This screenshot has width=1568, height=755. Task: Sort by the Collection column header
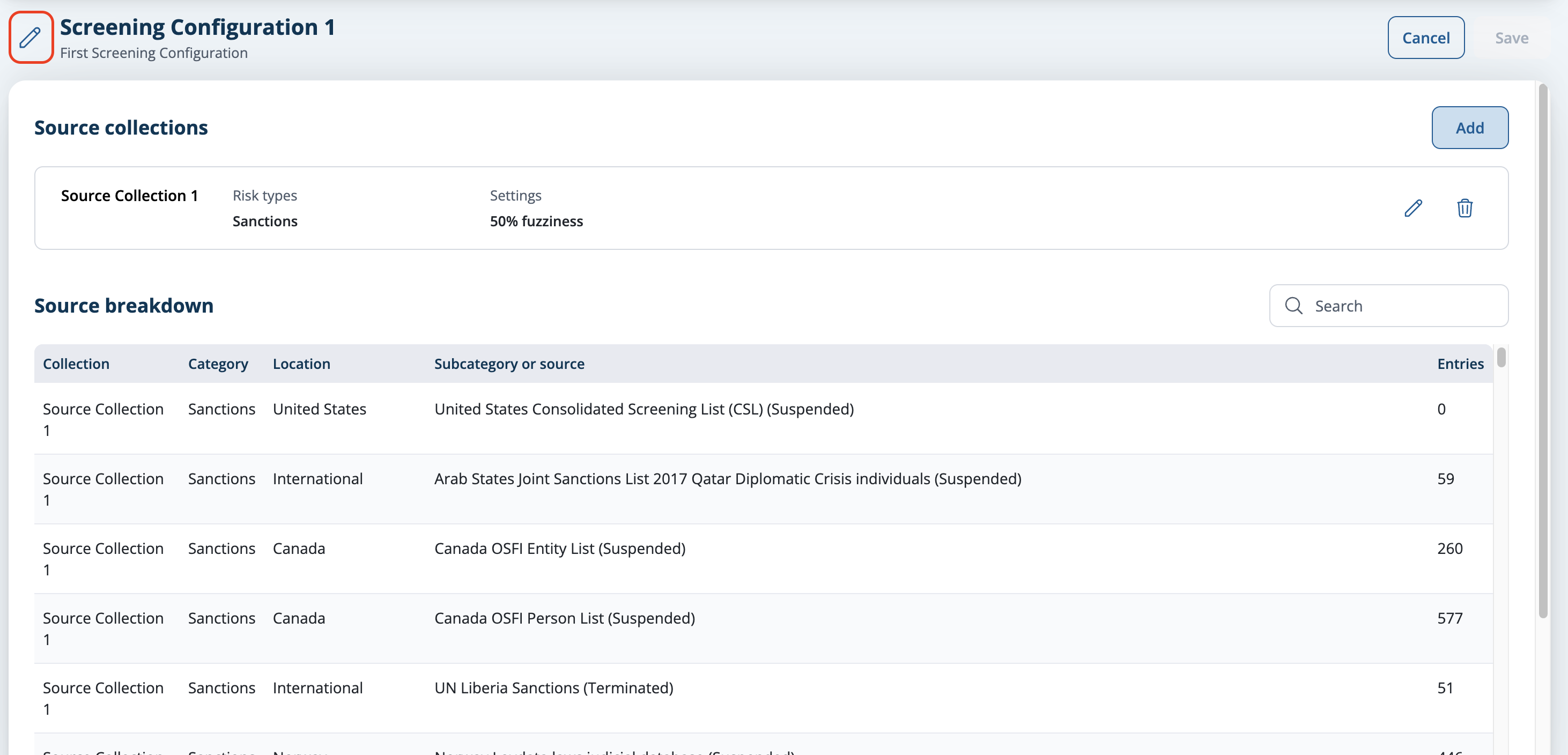pos(76,364)
